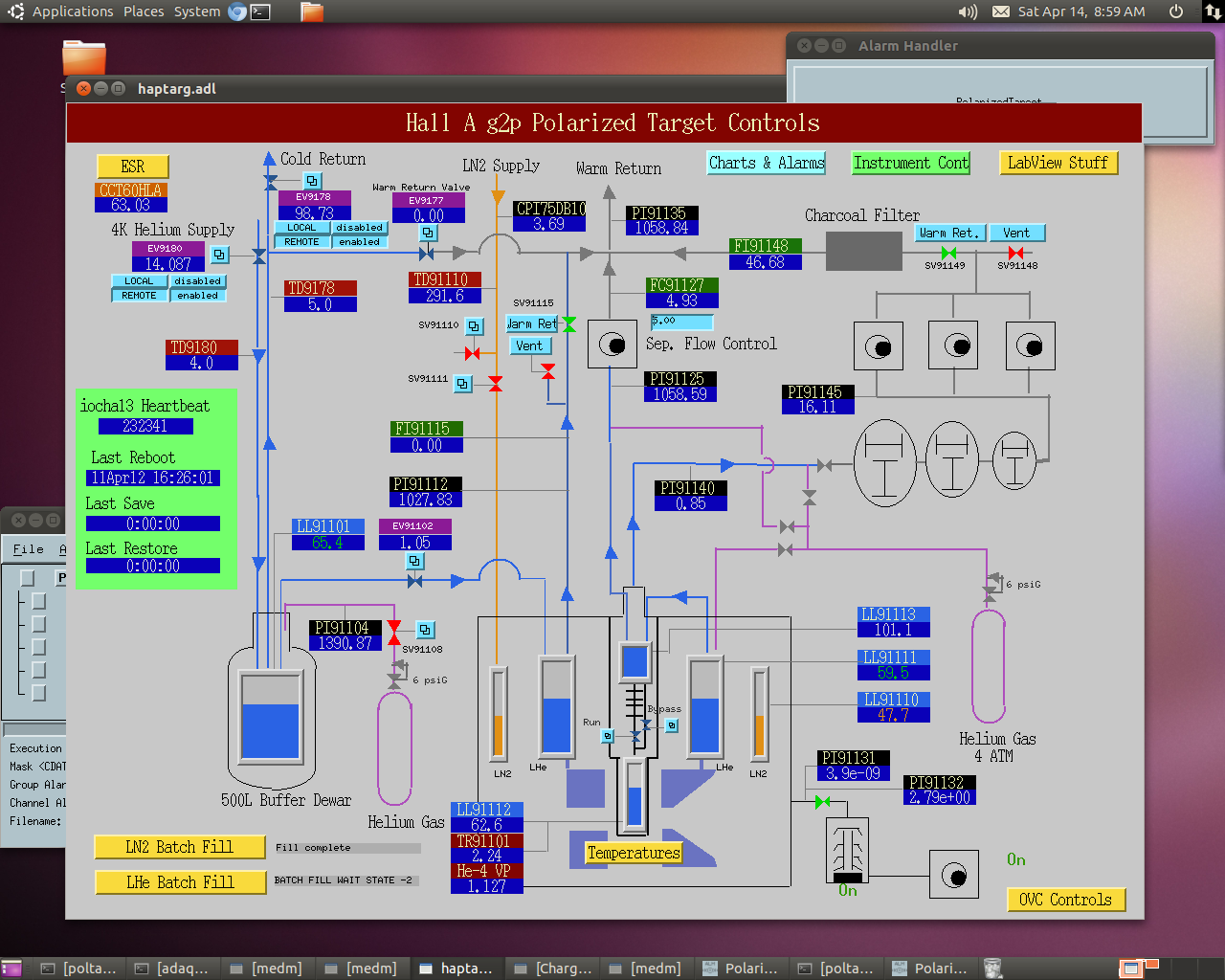This screenshot has height=980, width=1225.
Task: Open related display icon below EV9177
Action: coord(429,233)
